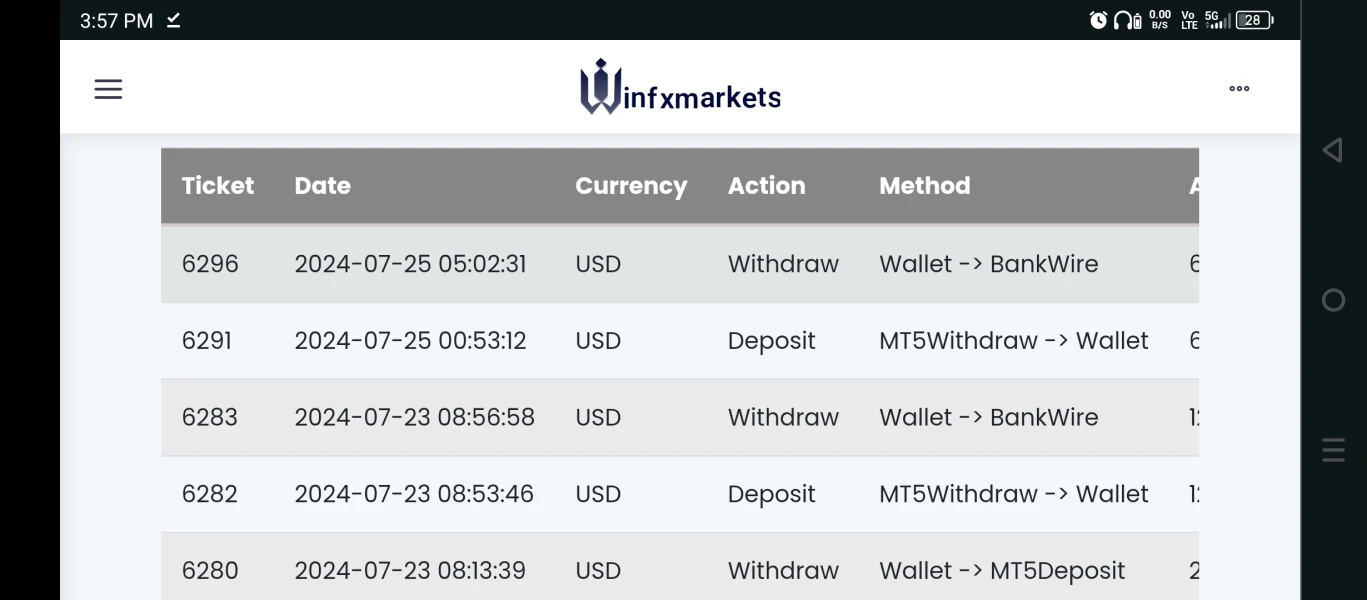Viewport: 1367px width, 600px height.
Task: Click the Currency column header
Action: coord(631,186)
